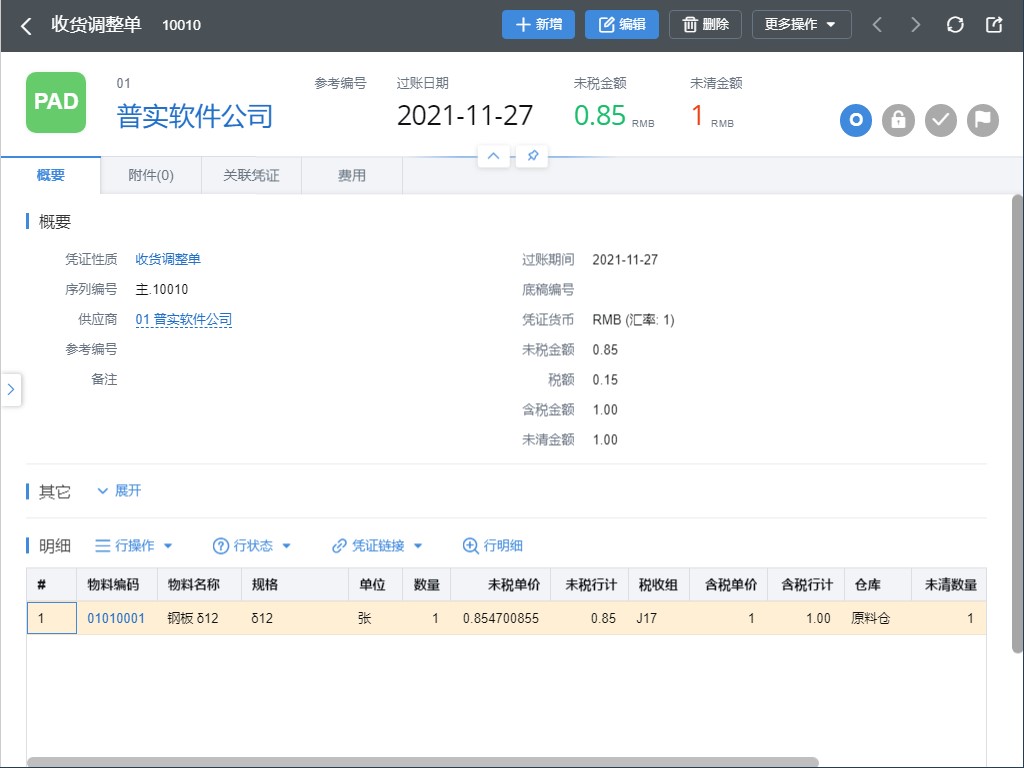Go to next record arrow

pos(916,25)
